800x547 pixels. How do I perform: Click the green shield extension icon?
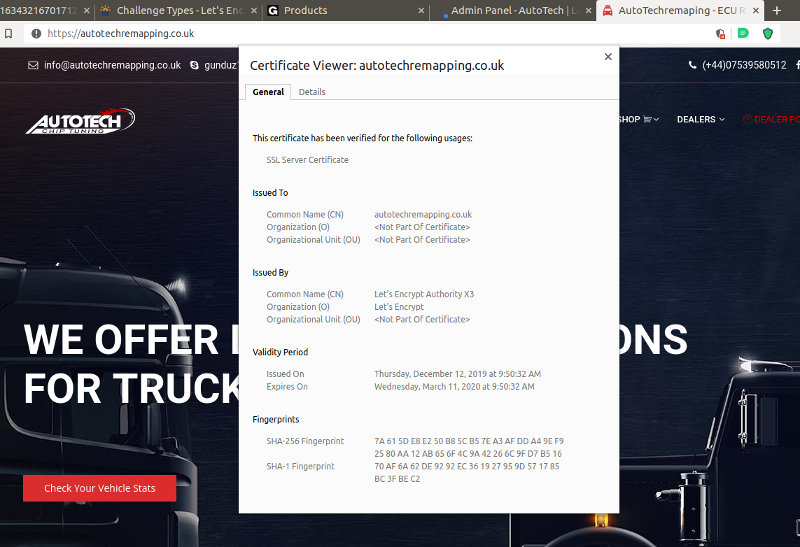(x=768, y=33)
